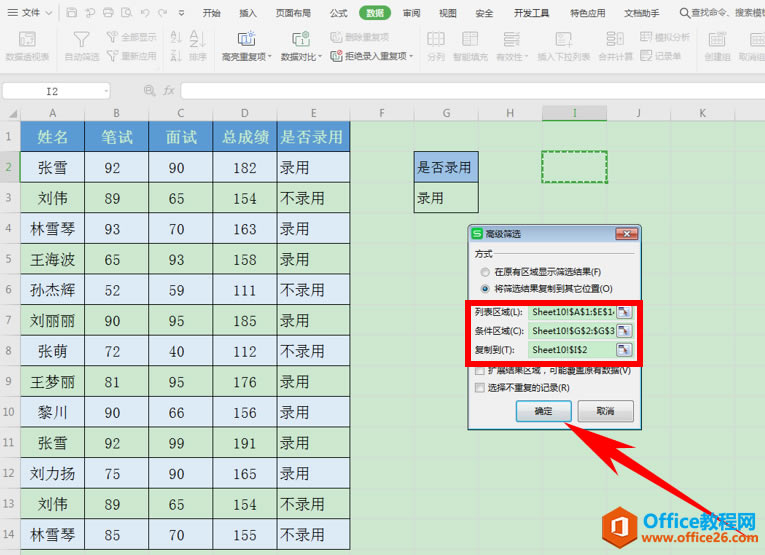
Task: Open the 插入 ribbon tab
Action: (248, 13)
